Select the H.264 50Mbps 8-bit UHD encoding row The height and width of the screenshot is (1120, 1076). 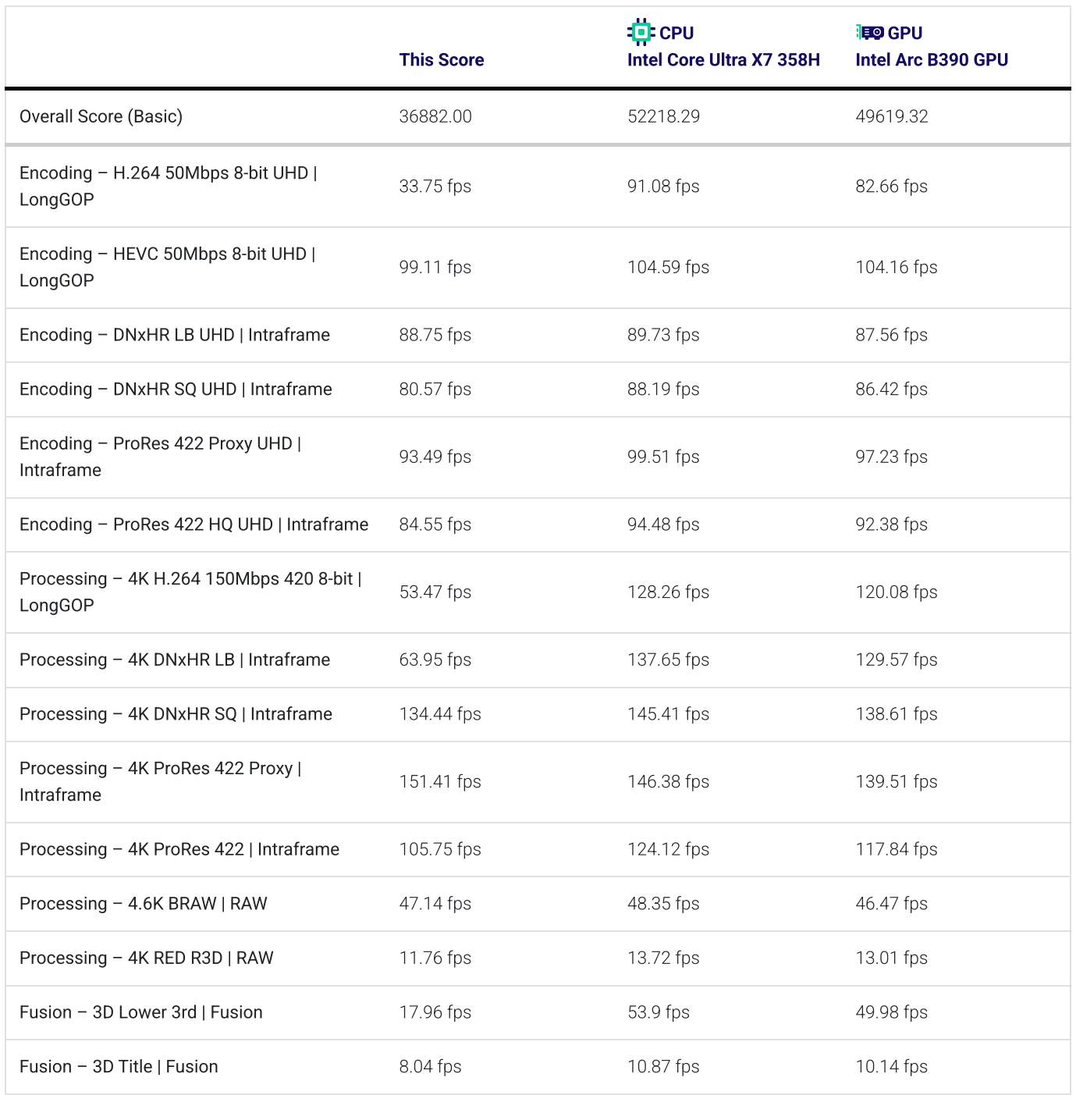coord(168,186)
